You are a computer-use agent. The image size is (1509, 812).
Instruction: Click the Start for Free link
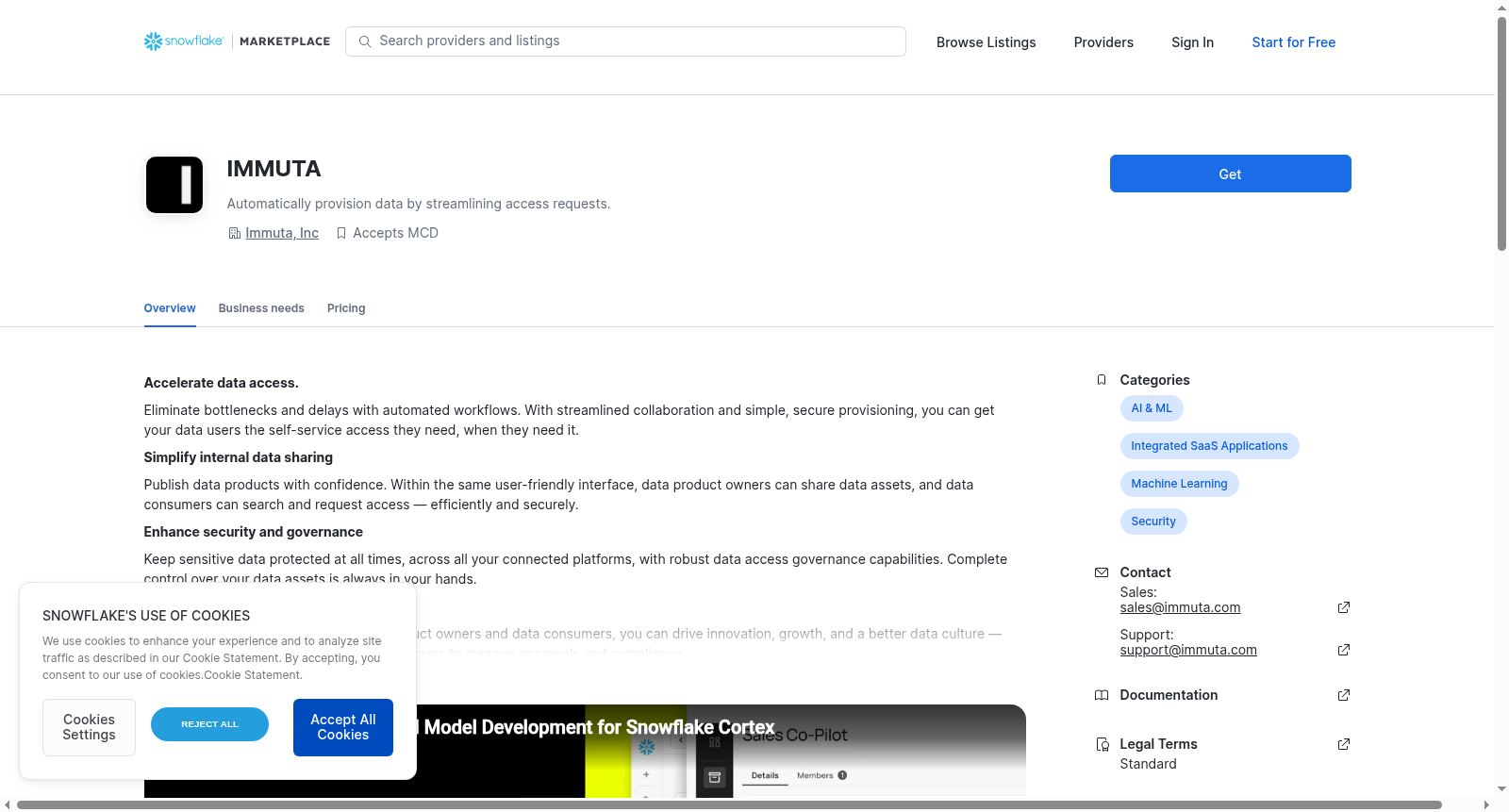1294,42
